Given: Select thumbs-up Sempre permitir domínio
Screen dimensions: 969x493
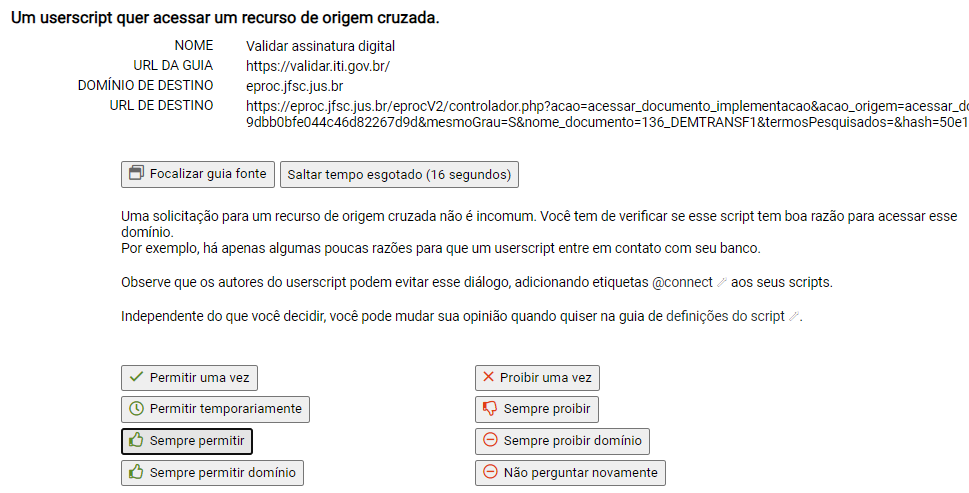Looking at the screenshot, I should coord(212,473).
